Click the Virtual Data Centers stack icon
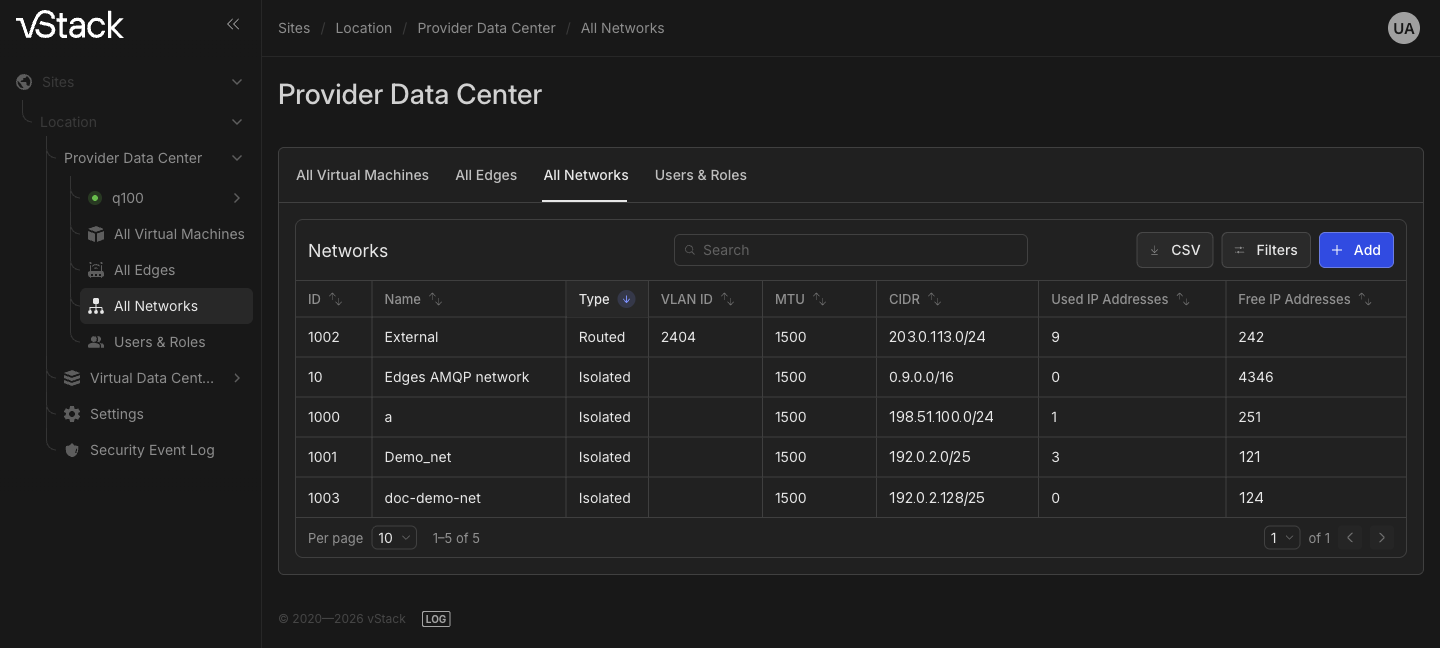Viewport: 1440px width, 648px height. click(x=72, y=378)
